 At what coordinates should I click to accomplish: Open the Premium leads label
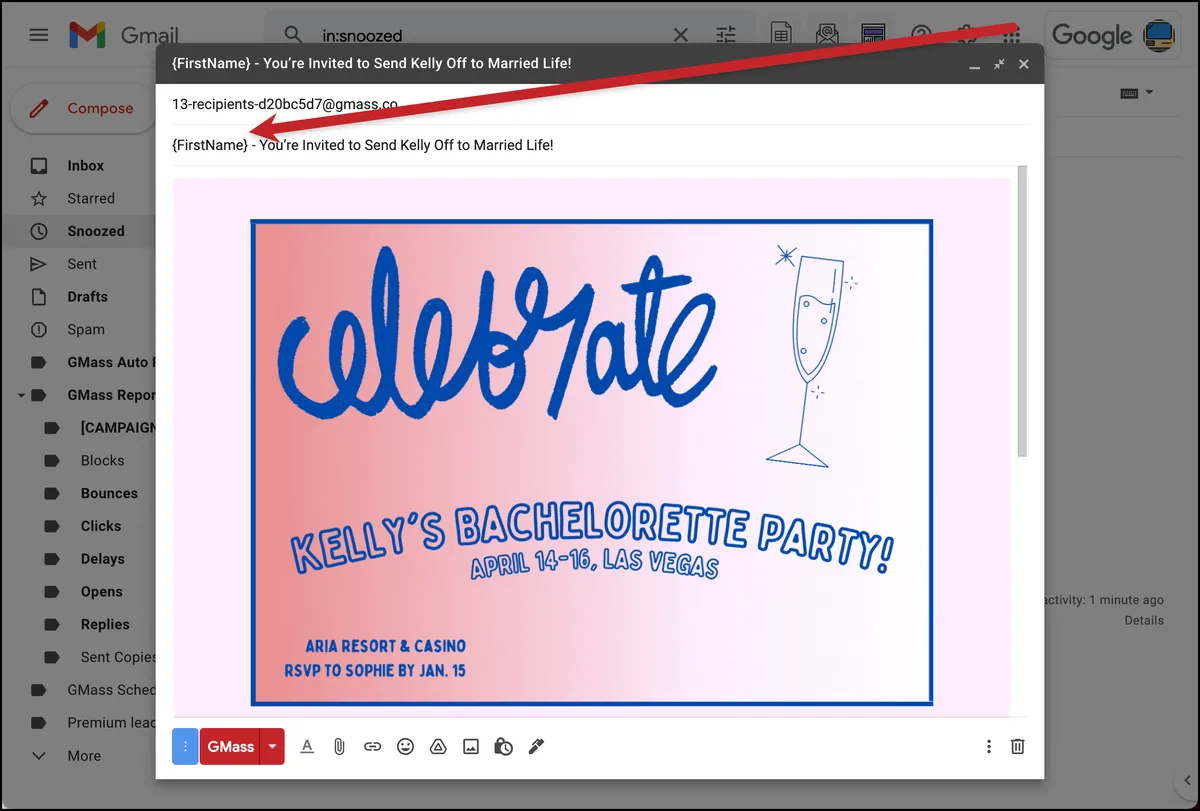point(111,722)
